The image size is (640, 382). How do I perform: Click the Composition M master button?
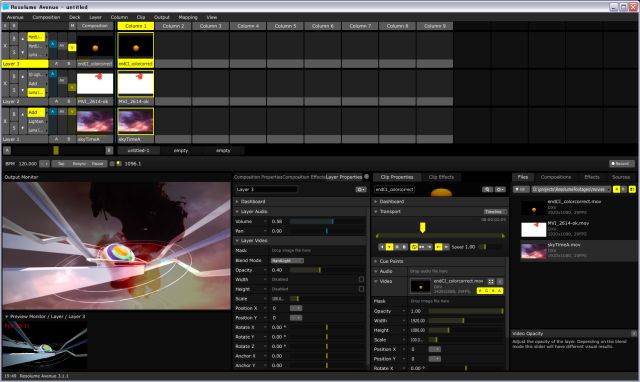(72, 26)
